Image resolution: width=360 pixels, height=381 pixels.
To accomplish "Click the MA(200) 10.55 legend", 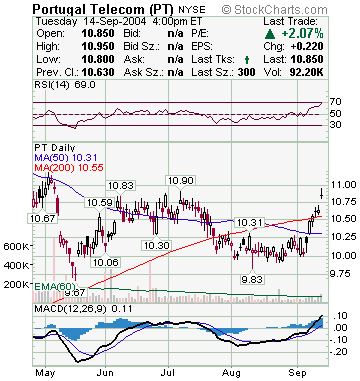I will pyautogui.click(x=69, y=168).
